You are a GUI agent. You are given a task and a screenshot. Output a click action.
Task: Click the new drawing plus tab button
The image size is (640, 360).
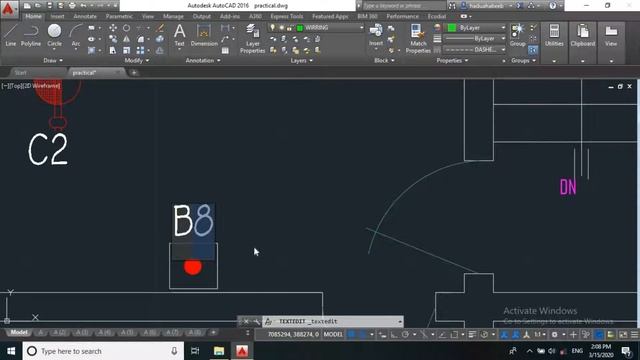134,73
